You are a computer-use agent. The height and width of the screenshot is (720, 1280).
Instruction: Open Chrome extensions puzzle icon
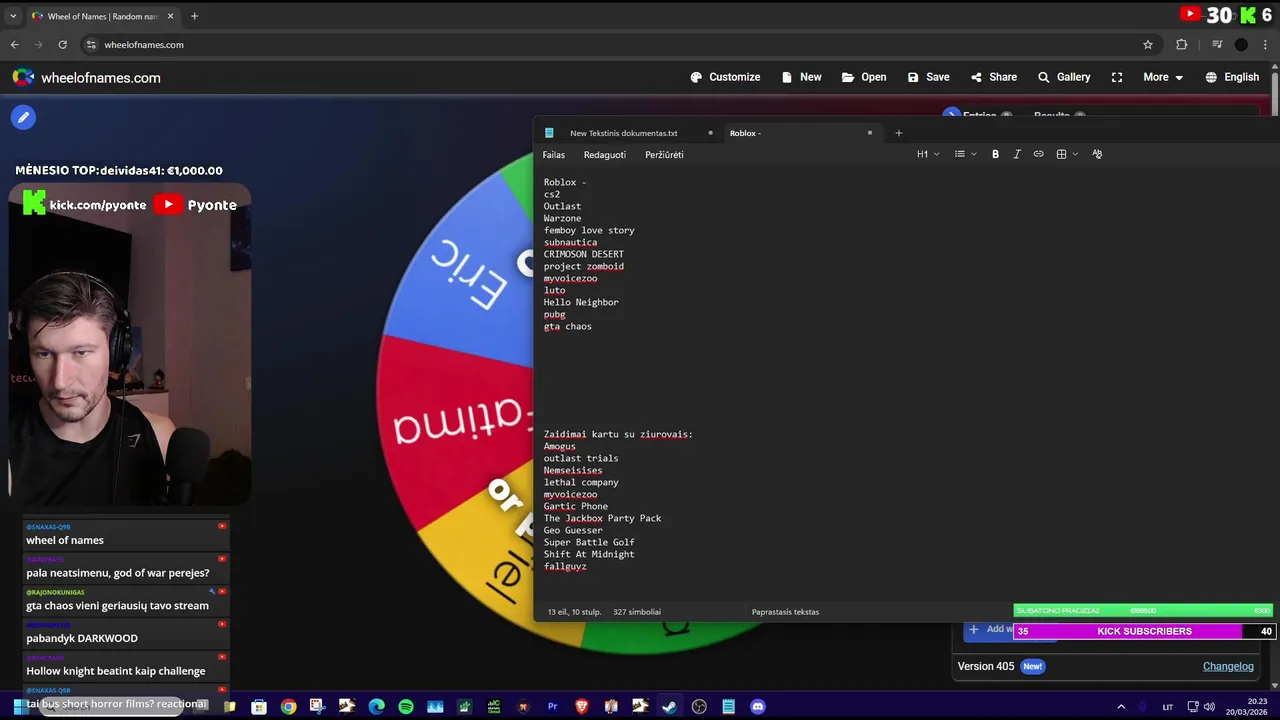(x=1181, y=44)
